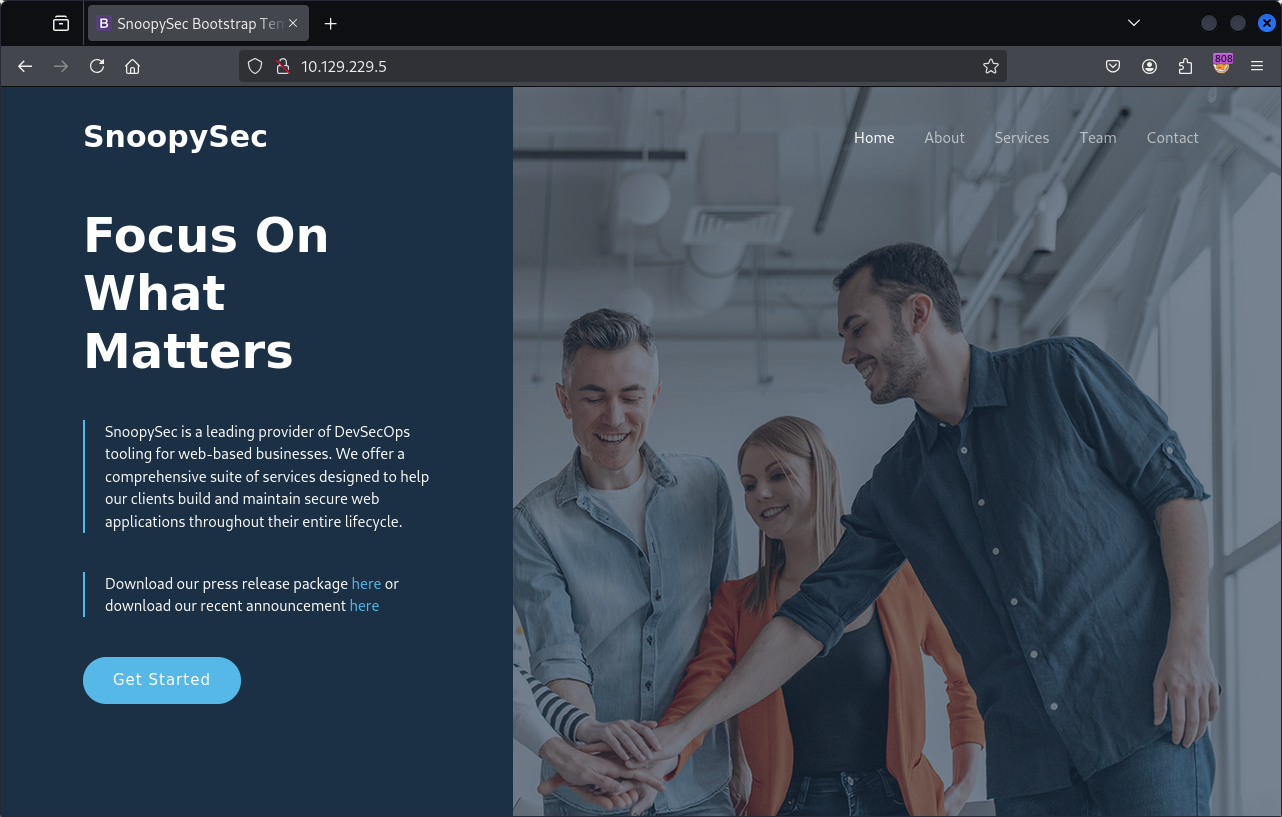
Task: Open the Firefox account icon
Action: point(1149,66)
